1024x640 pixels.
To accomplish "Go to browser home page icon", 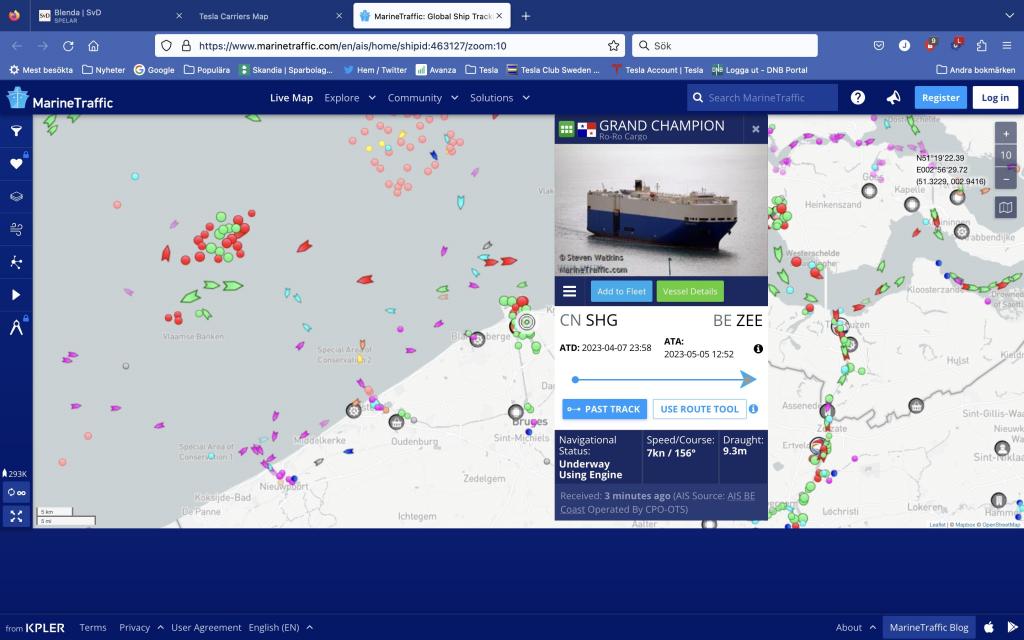I will (x=93, y=46).
